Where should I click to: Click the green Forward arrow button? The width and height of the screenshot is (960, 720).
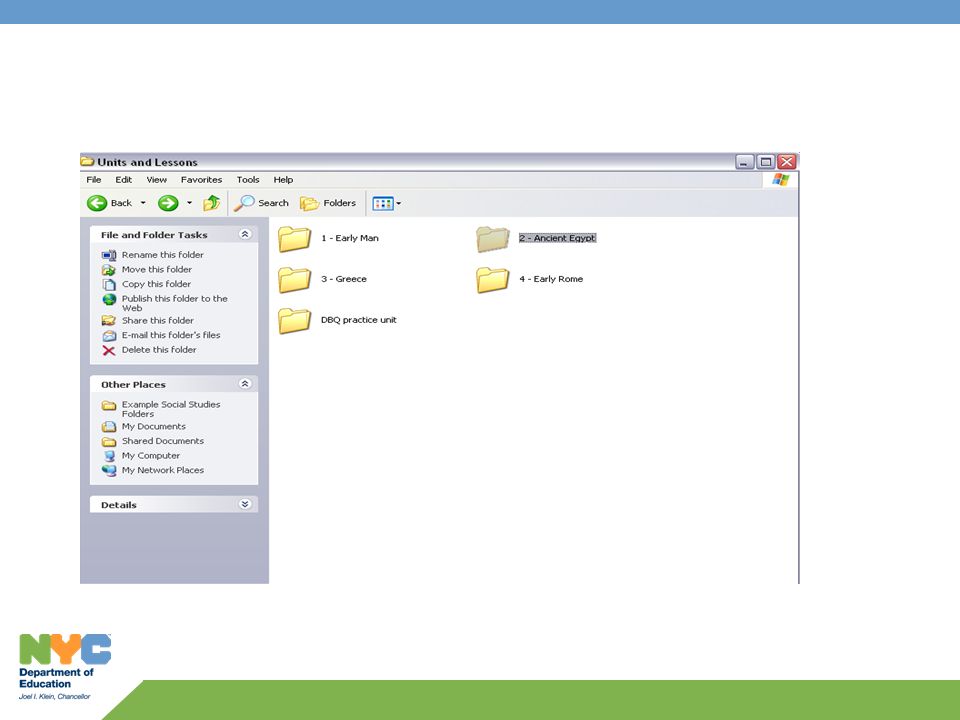point(168,203)
